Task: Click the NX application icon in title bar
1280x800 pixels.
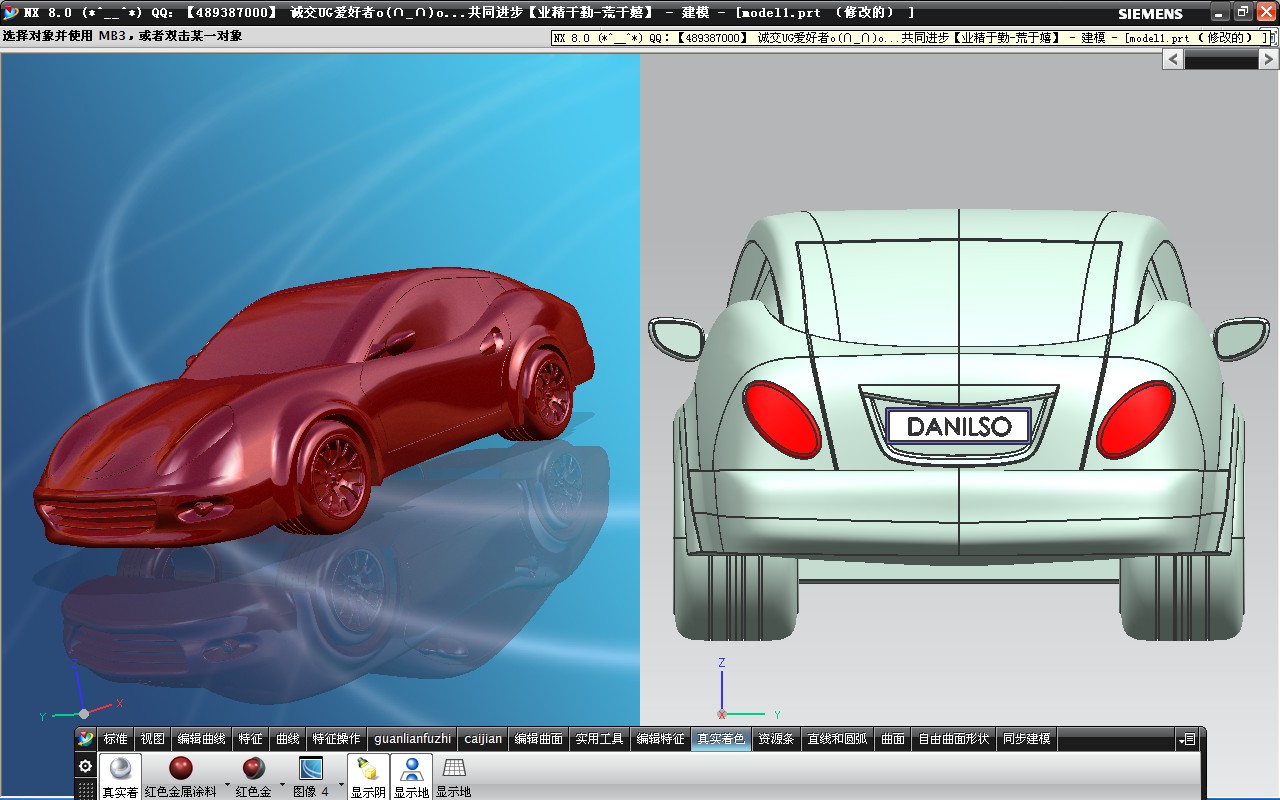Action: coord(11,12)
